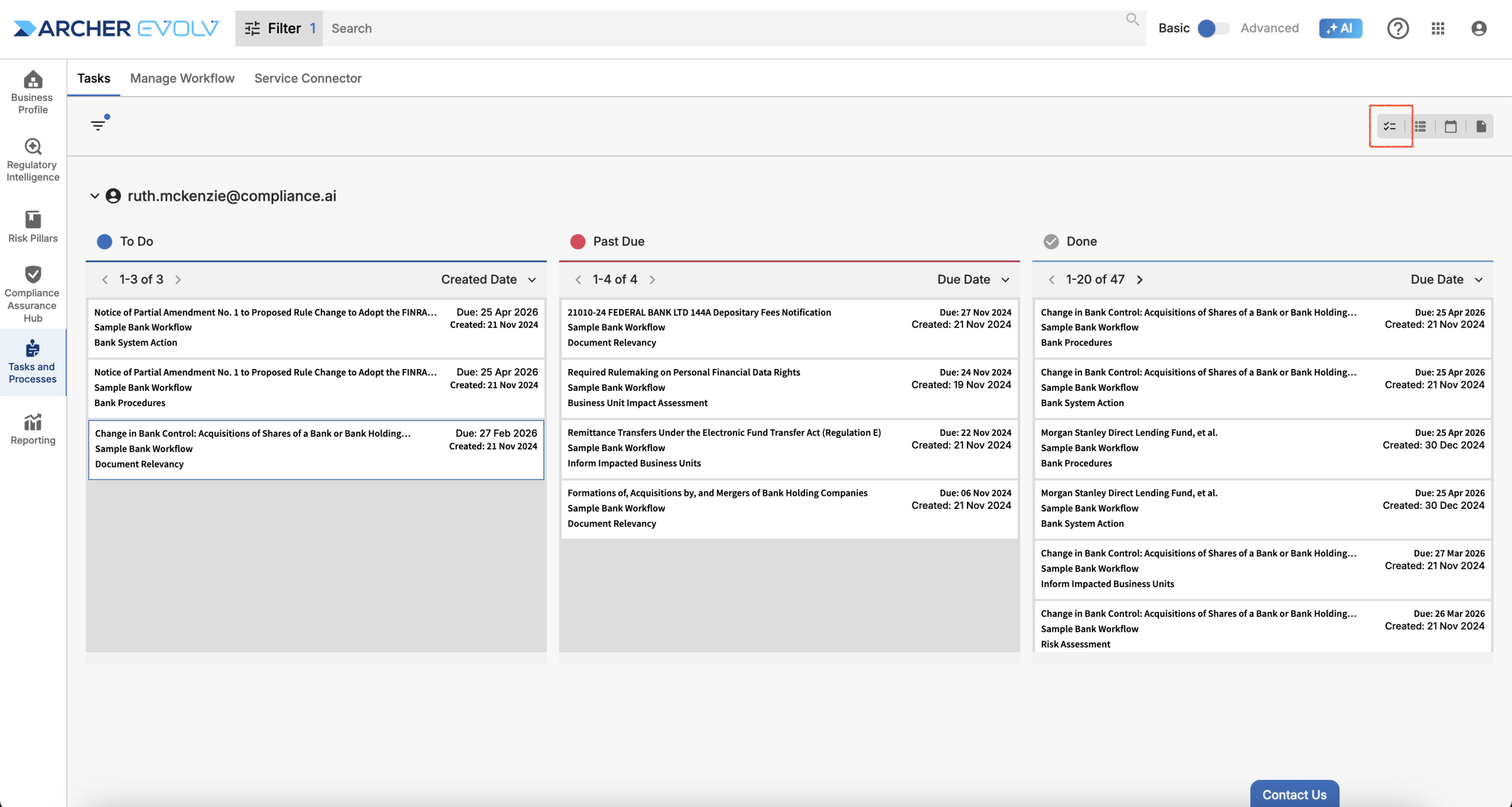
Task: Open the Past Due column's Due Date sort
Action: (x=973, y=279)
